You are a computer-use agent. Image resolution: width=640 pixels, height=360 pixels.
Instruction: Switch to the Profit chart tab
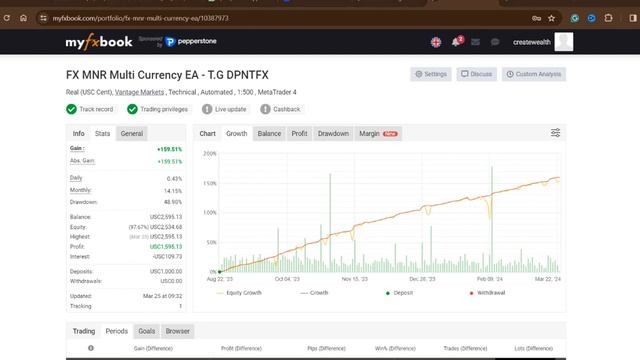[x=299, y=133]
